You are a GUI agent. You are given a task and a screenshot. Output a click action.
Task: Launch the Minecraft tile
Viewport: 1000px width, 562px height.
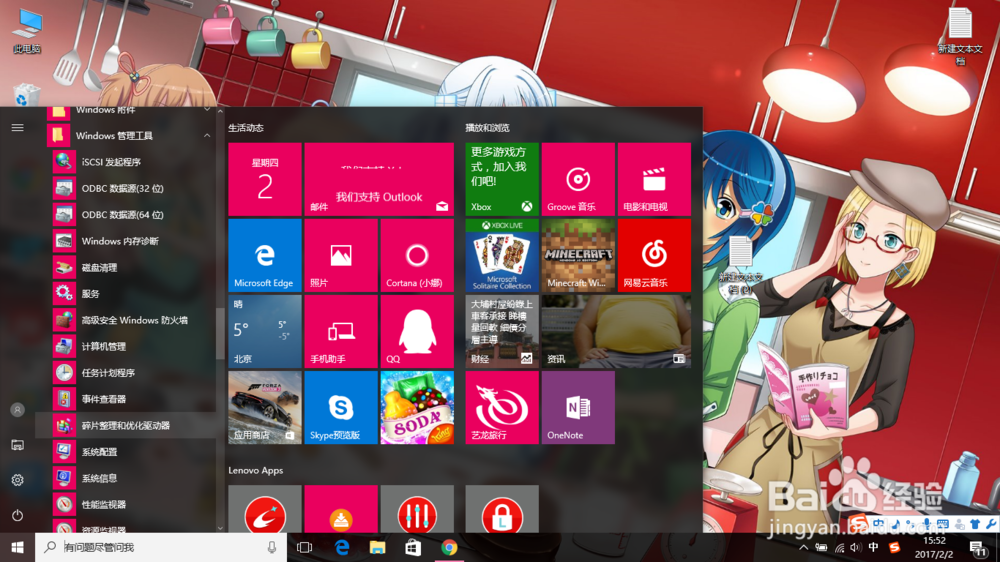578,255
